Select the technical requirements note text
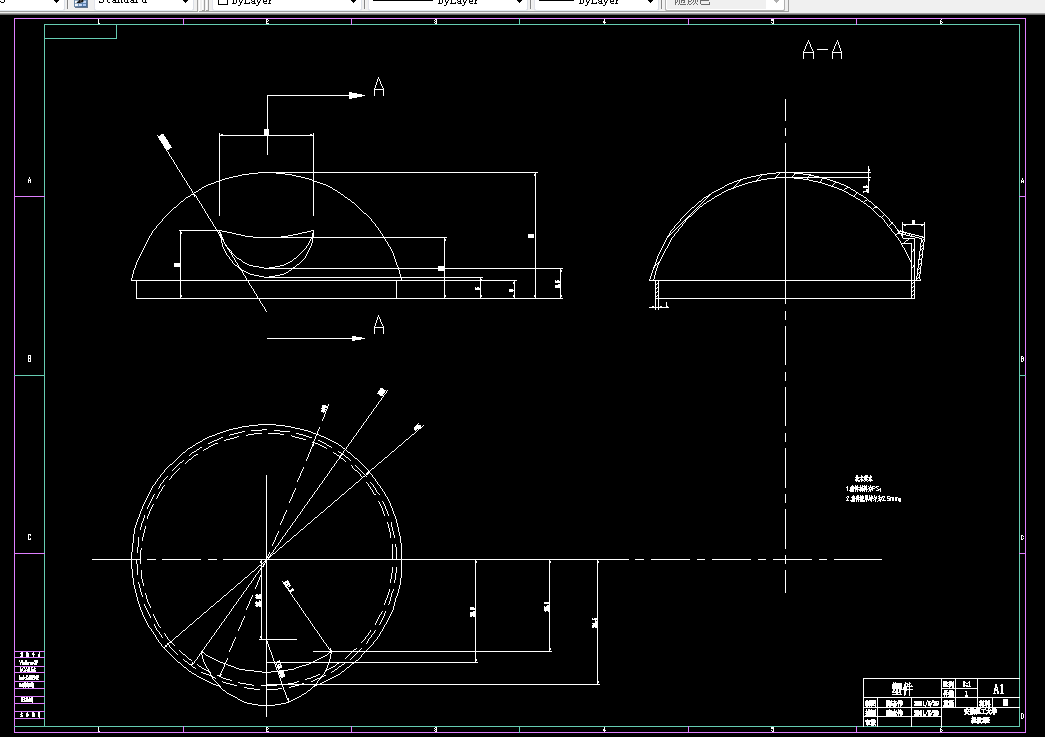The image size is (1045, 737). 873,488
